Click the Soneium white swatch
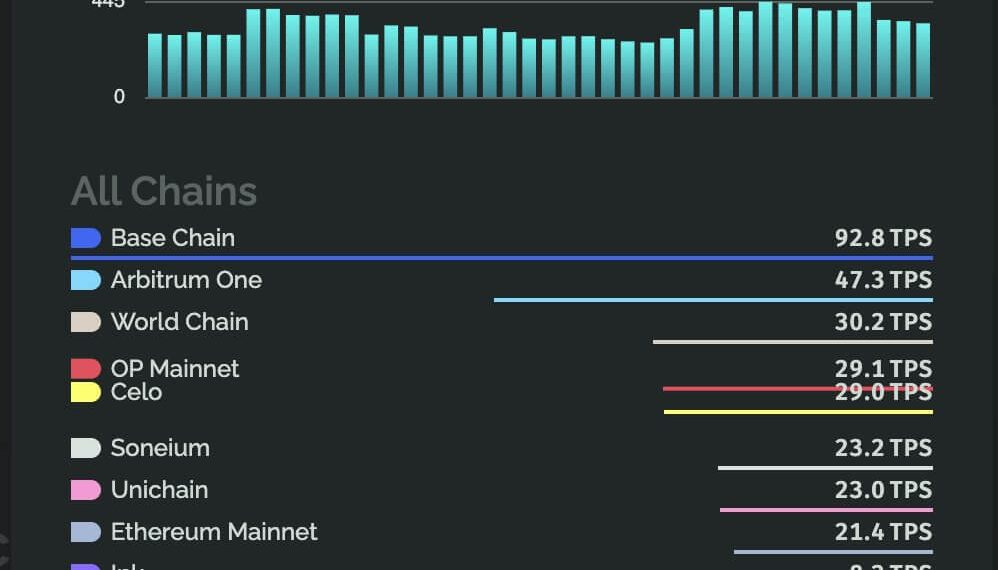This screenshot has width=998, height=570. click(86, 448)
